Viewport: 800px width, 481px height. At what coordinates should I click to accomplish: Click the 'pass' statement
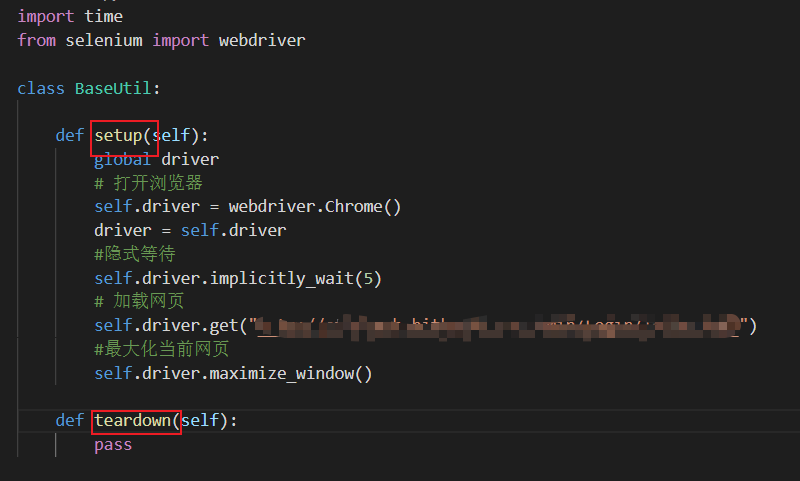click(x=113, y=445)
